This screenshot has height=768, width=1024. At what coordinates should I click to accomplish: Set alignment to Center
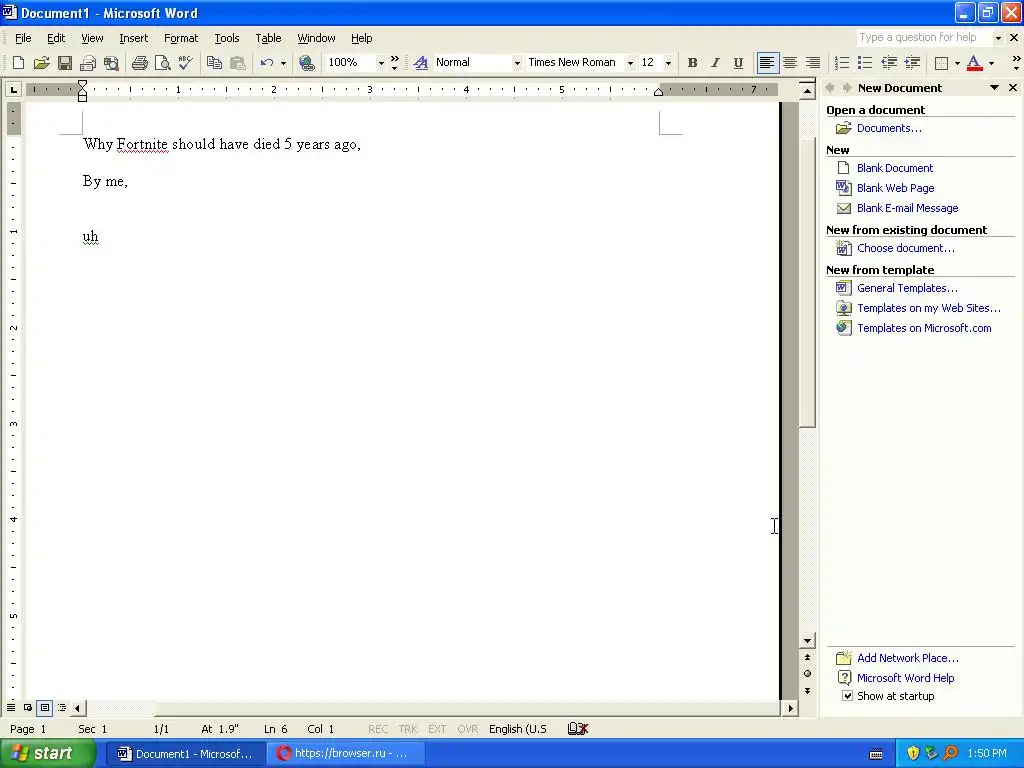(790, 63)
